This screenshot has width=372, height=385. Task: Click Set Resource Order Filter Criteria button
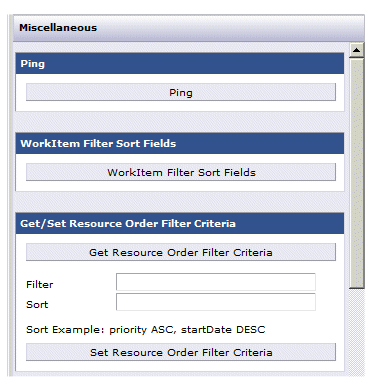coord(181,352)
